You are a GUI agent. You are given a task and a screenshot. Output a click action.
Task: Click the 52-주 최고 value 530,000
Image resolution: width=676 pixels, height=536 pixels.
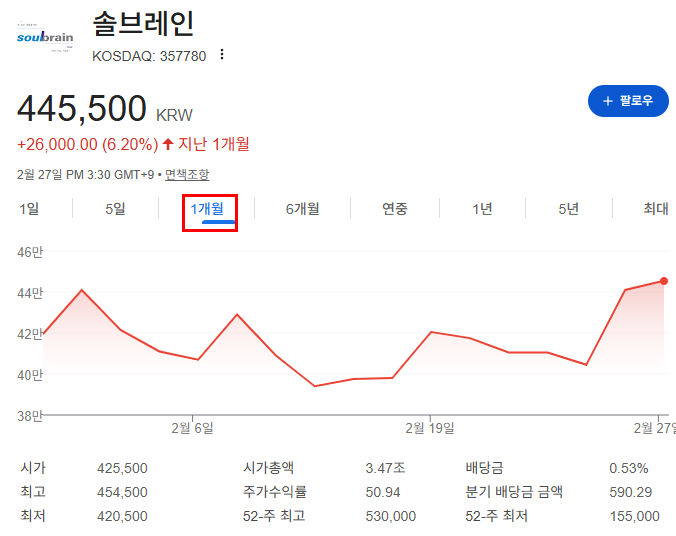click(391, 517)
